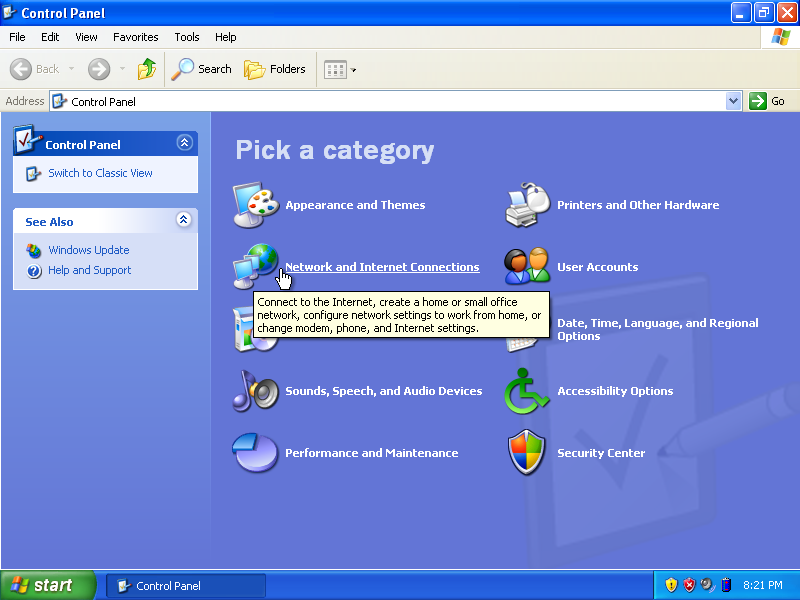Open the View menu
Image resolution: width=800 pixels, height=600 pixels.
[86, 37]
